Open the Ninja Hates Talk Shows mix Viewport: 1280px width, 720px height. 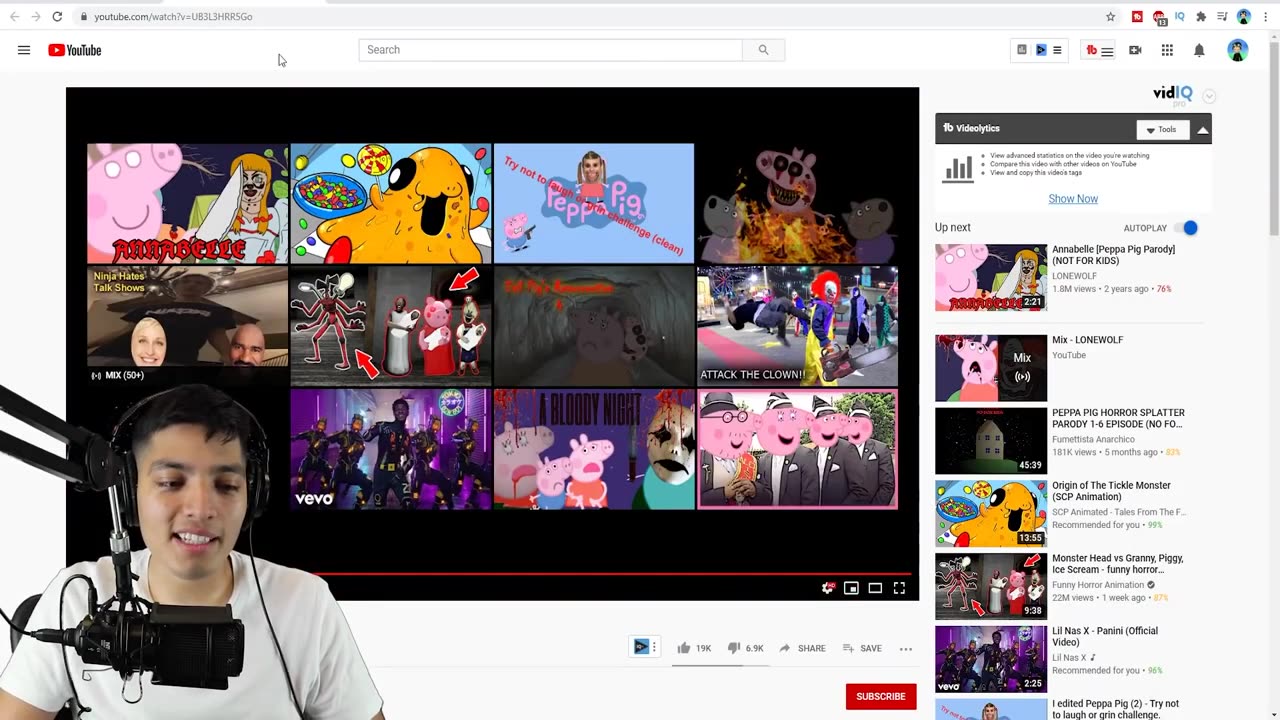pos(187,326)
